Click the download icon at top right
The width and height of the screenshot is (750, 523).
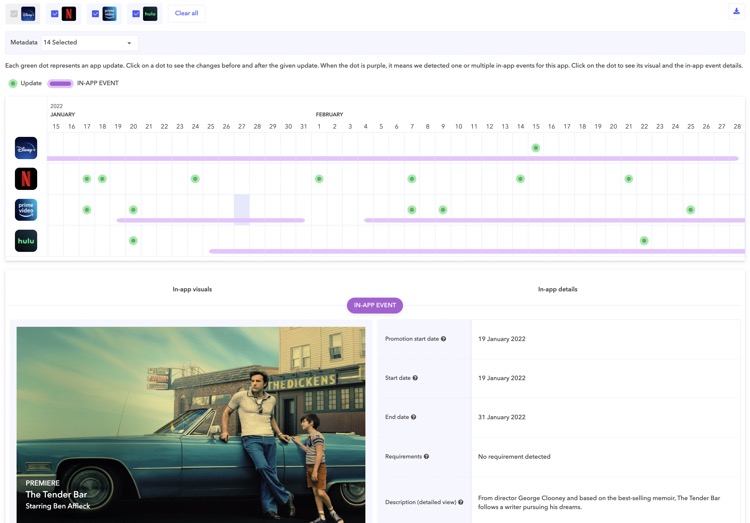736,11
